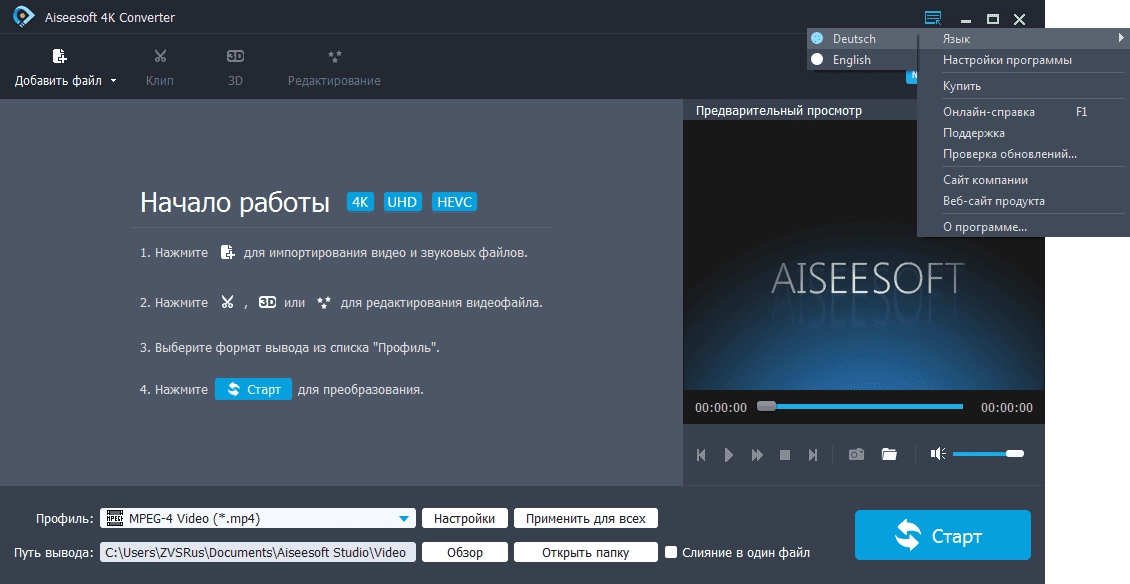The height and width of the screenshot is (584, 1130).
Task: Click the AISEESOFT preview area
Action: [x=863, y=255]
